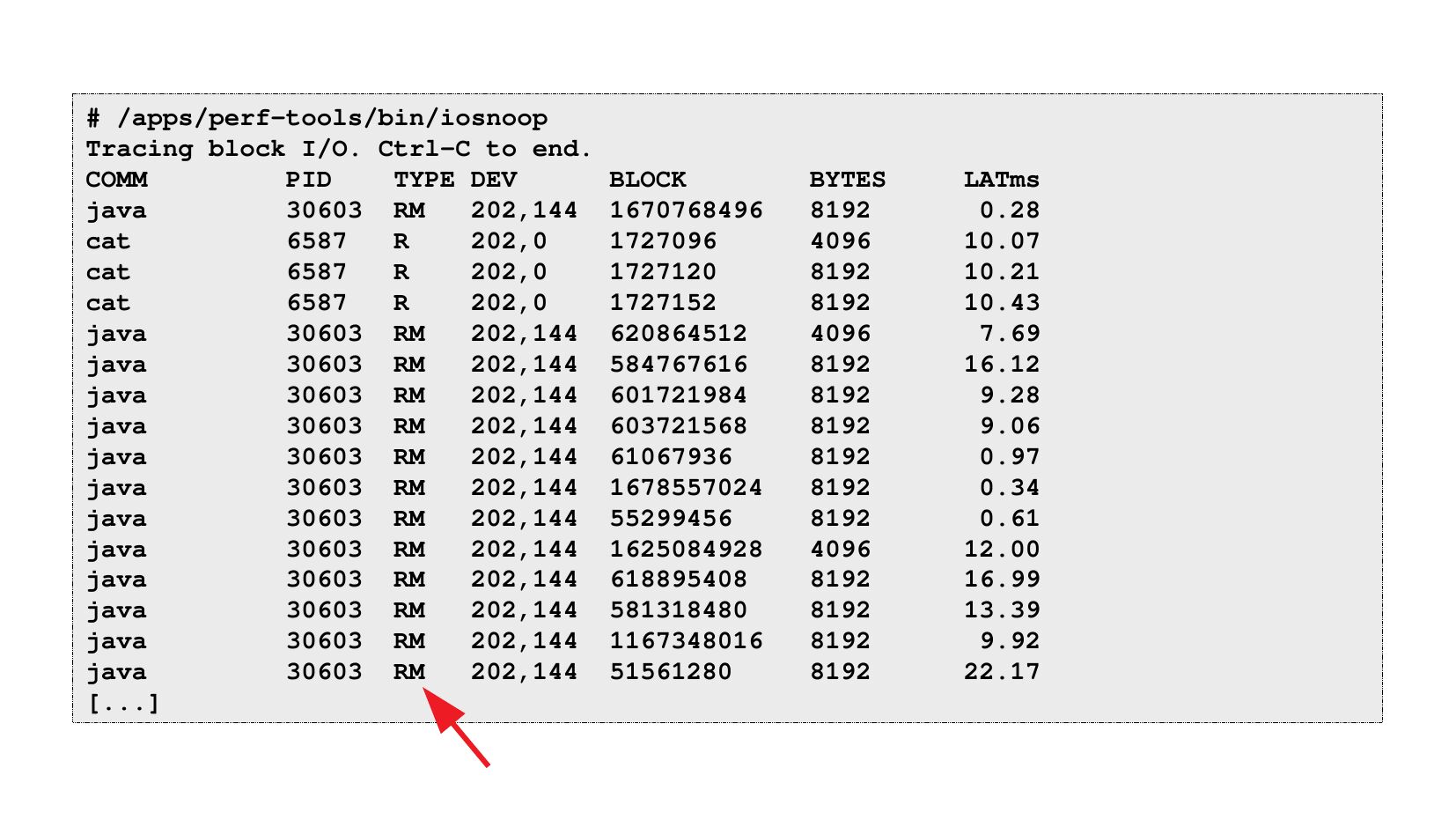Select block number 51561280

click(x=671, y=672)
